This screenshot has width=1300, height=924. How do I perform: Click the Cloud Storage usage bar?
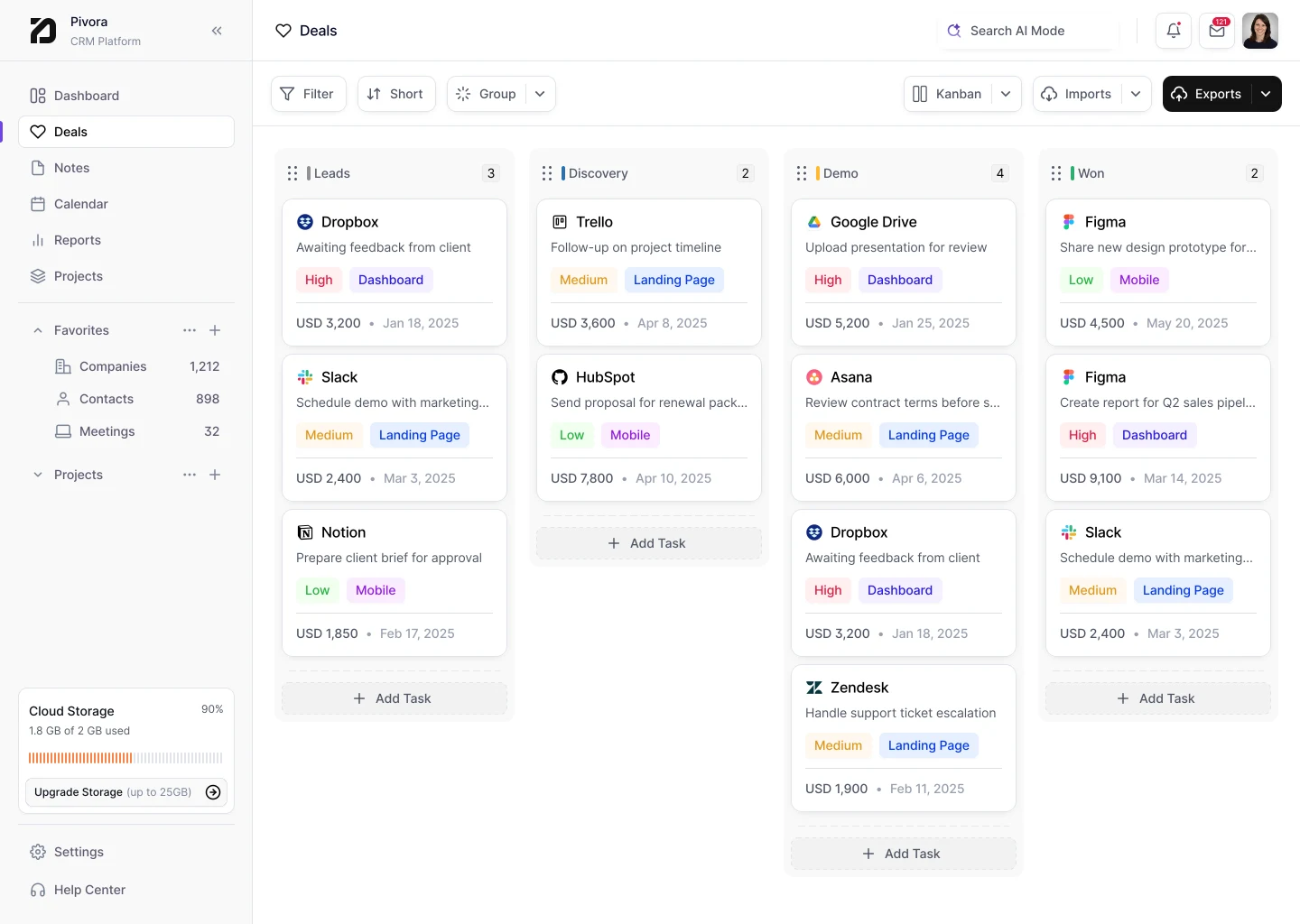(x=126, y=758)
